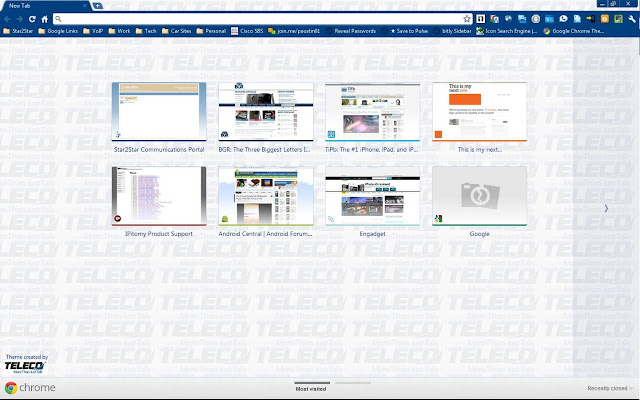Go to the Home page icon
This screenshot has height=400, width=640.
coord(44,19)
